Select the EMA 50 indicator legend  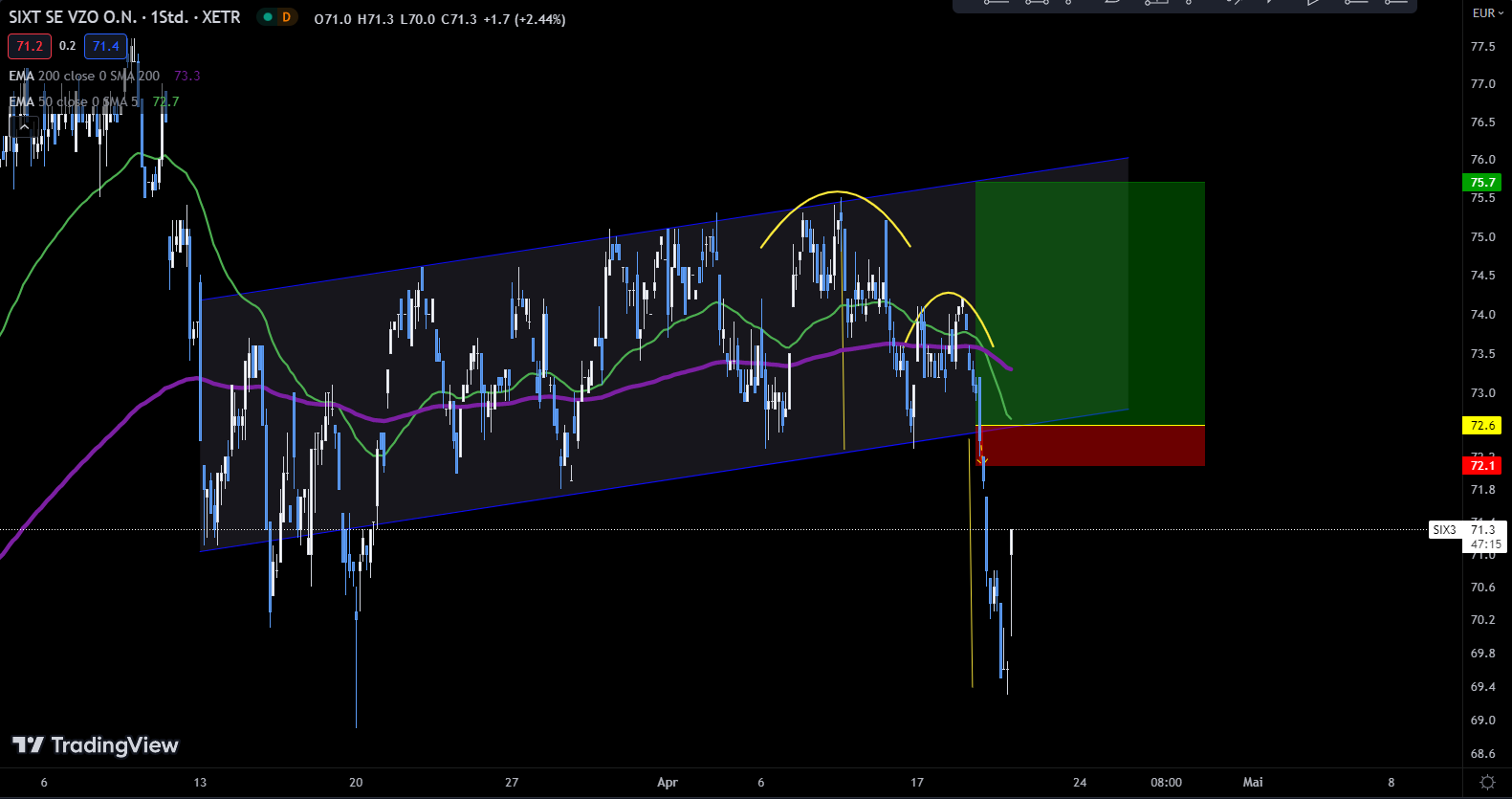tap(74, 101)
